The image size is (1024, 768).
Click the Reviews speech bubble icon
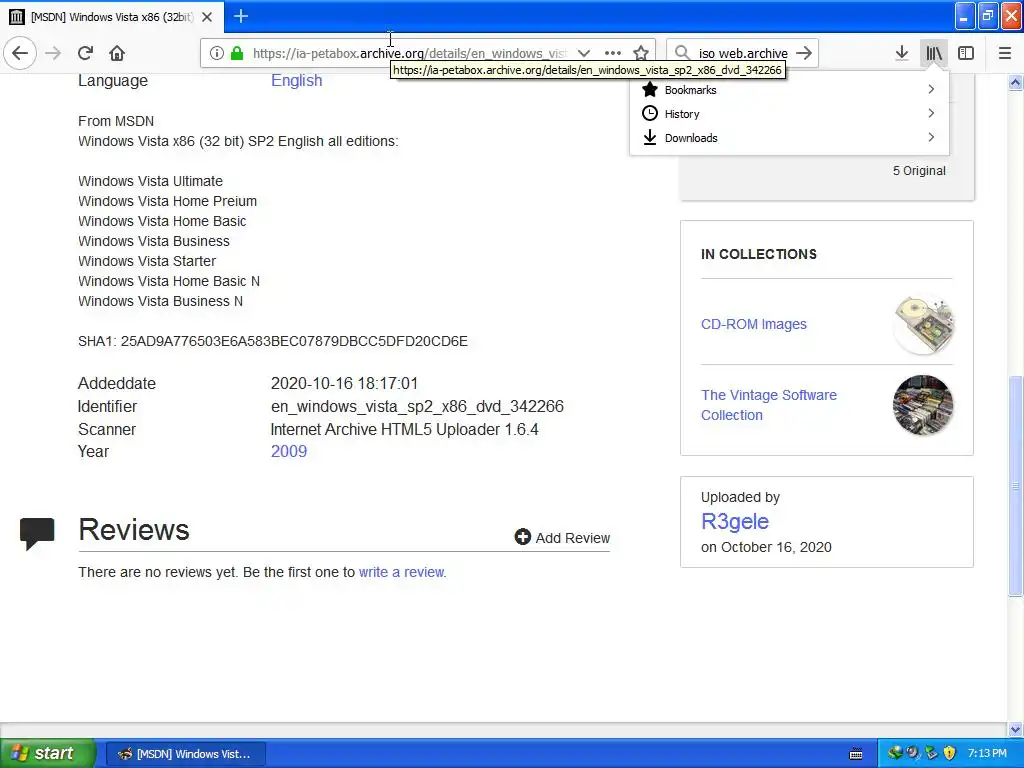37,533
